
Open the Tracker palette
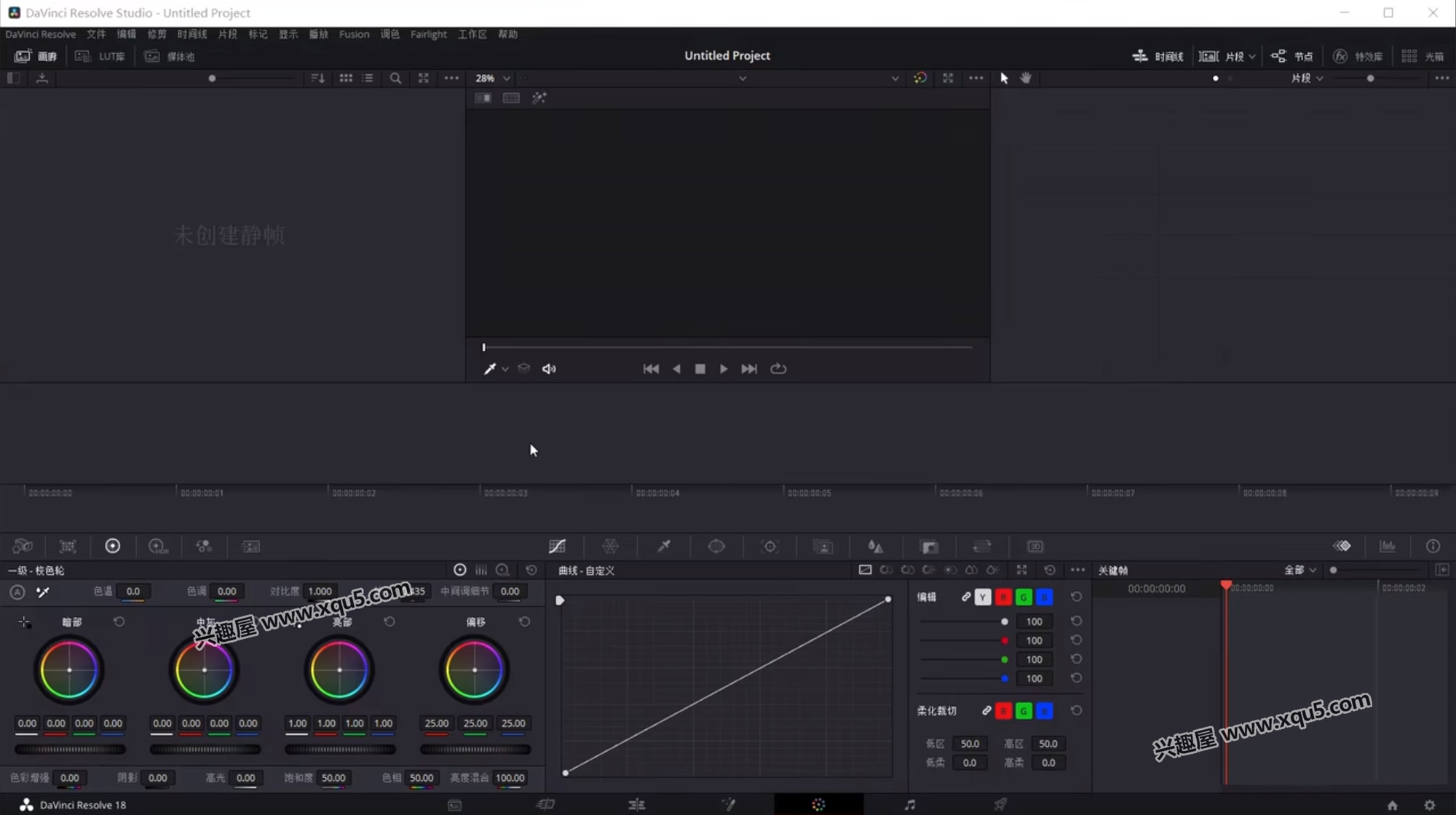click(x=769, y=546)
